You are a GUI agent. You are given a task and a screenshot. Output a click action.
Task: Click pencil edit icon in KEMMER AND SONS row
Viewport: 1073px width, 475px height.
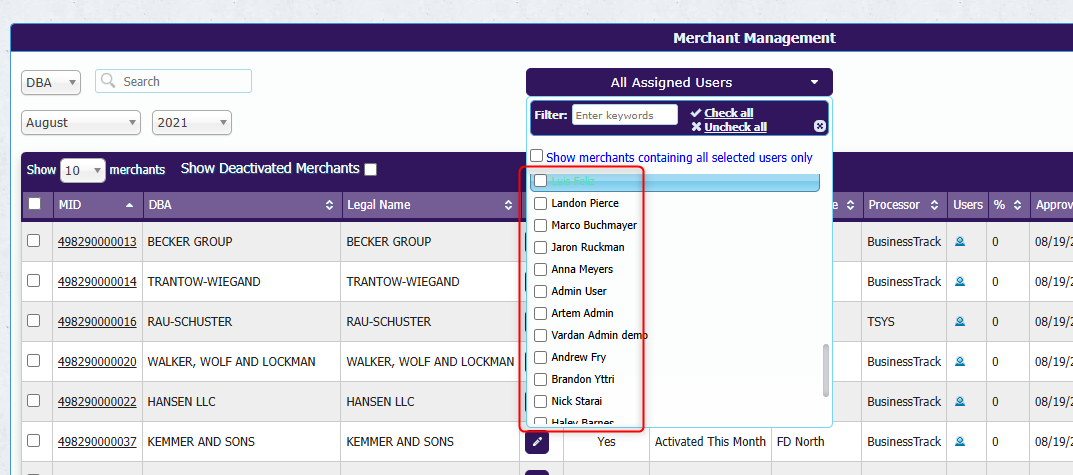[x=537, y=441]
